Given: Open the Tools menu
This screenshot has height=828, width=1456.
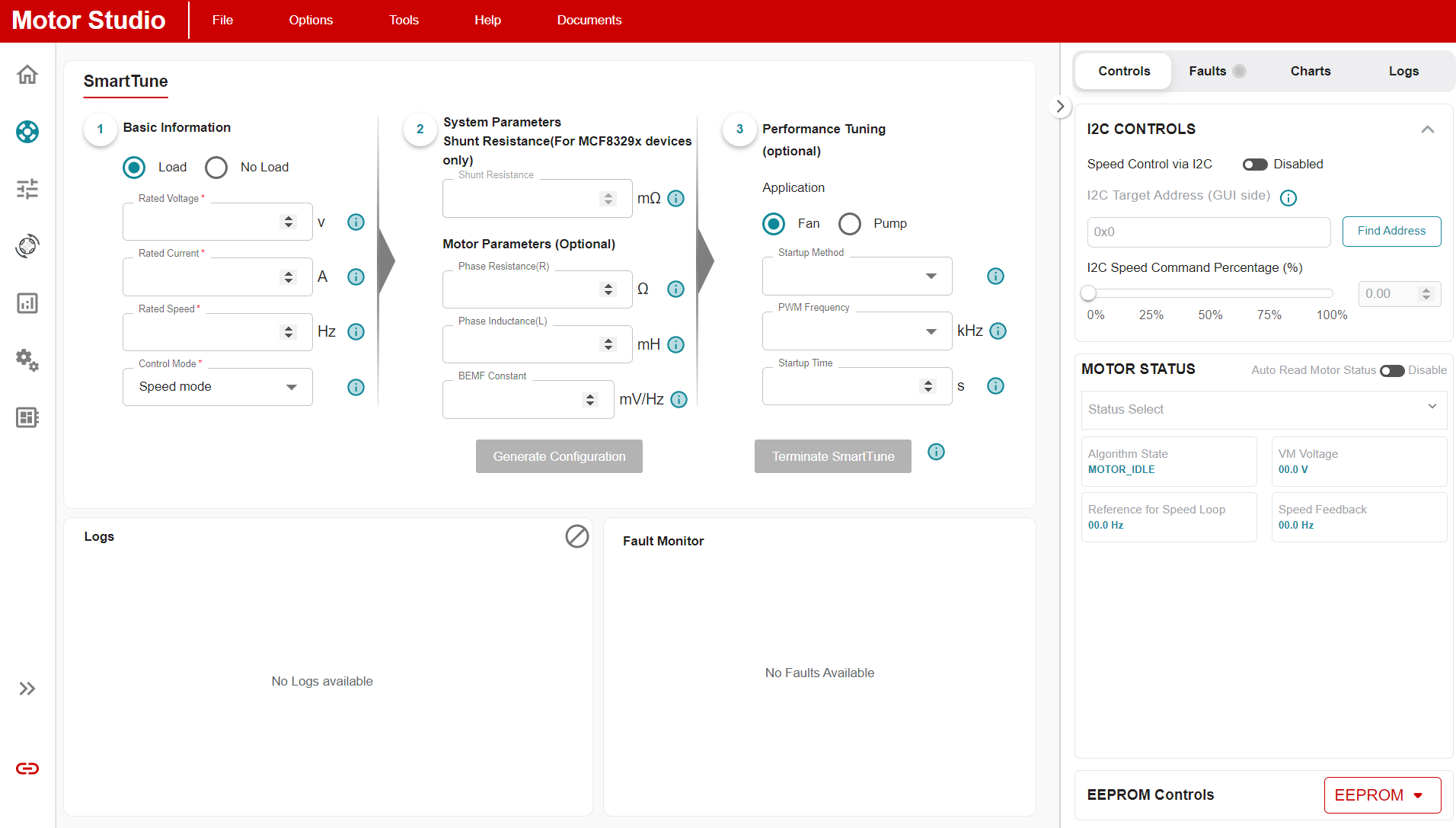Looking at the screenshot, I should pos(404,20).
